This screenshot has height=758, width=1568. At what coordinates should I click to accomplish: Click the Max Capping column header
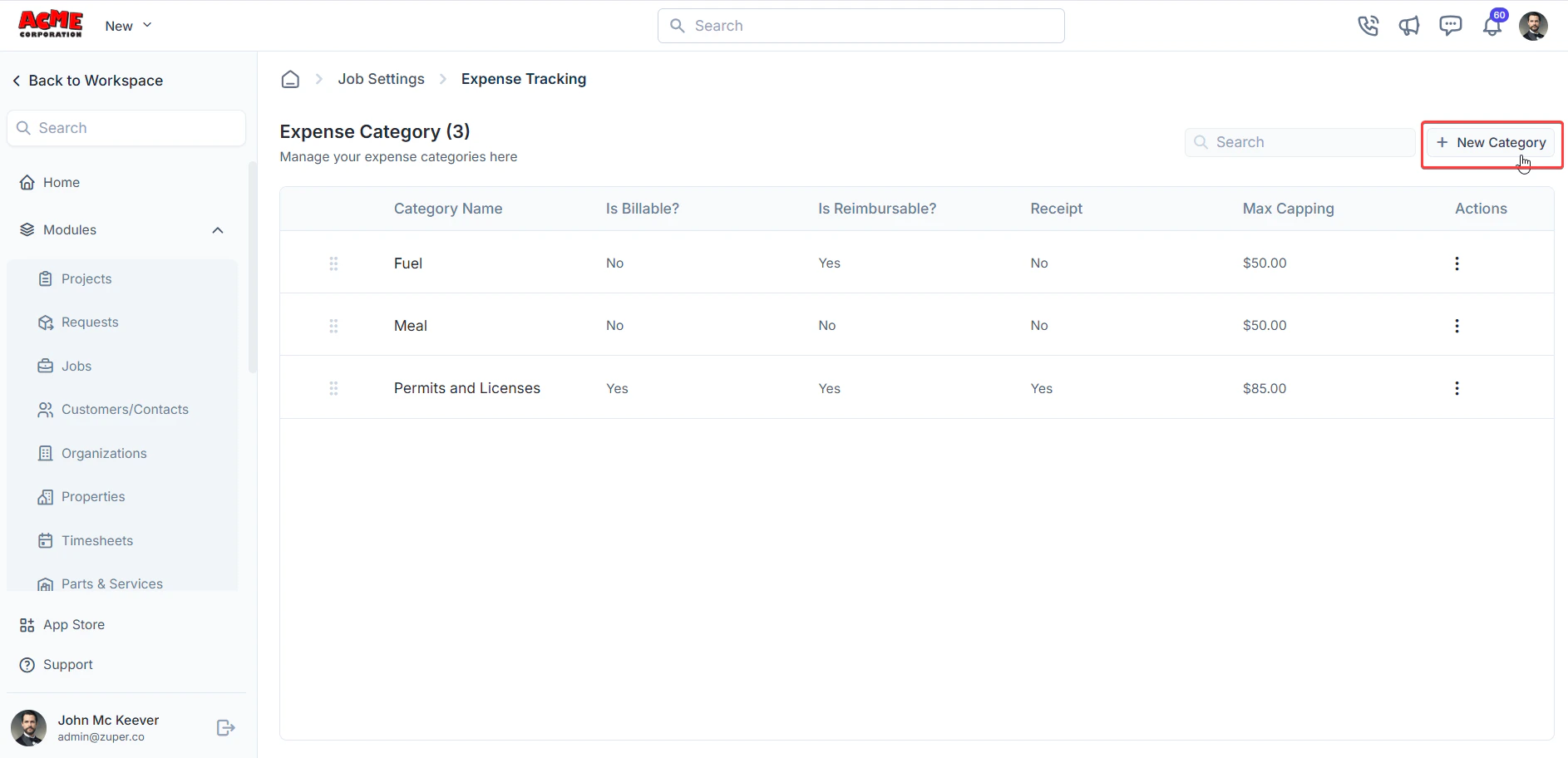point(1289,209)
